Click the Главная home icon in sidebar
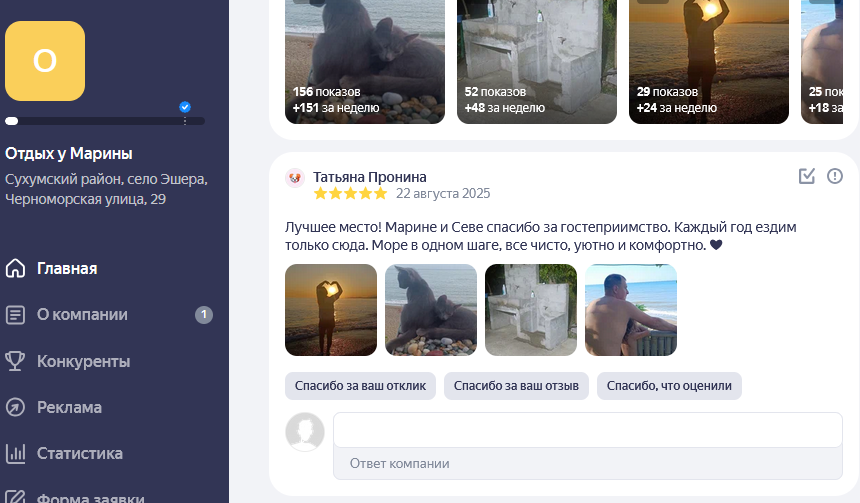Viewport: 860px width, 503px height. coord(15,268)
